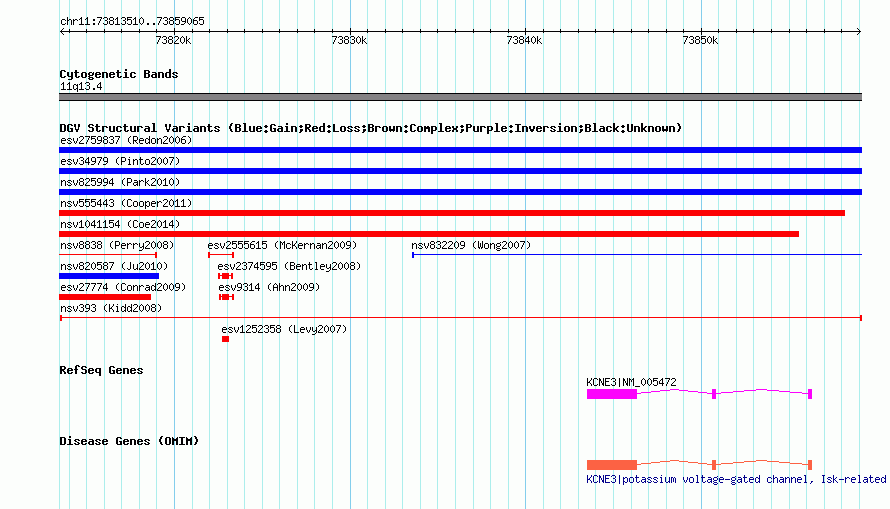890x509 pixels.
Task: Click the 73850k ruler label
Action: 700,40
